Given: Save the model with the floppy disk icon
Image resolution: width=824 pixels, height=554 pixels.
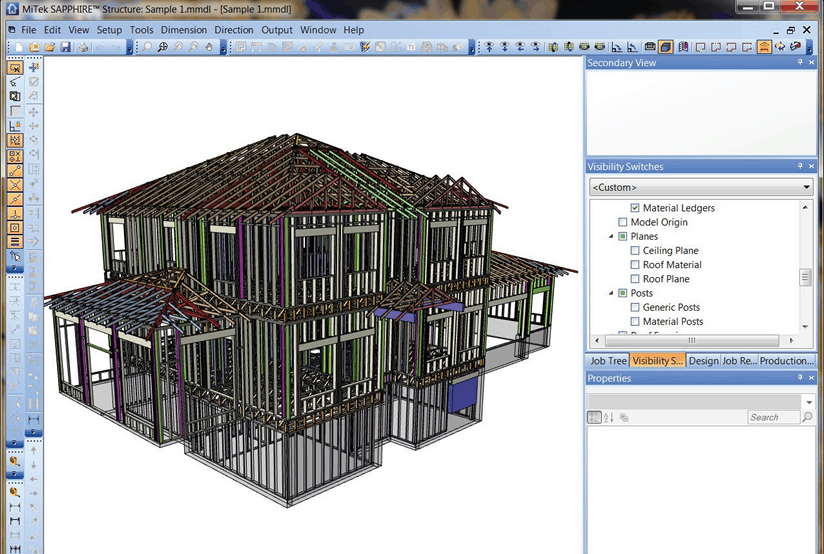Looking at the screenshot, I should (x=65, y=47).
